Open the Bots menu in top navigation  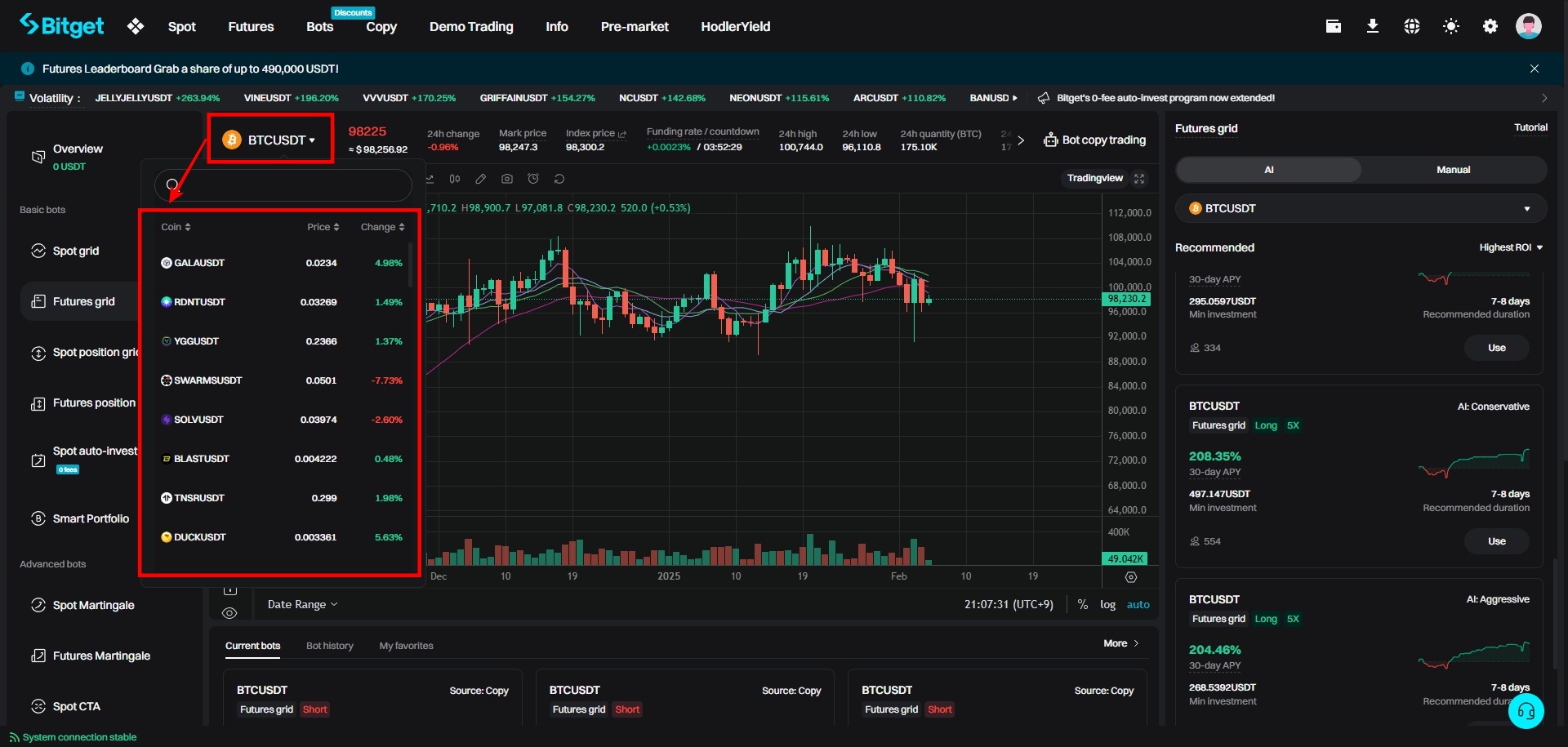[319, 26]
